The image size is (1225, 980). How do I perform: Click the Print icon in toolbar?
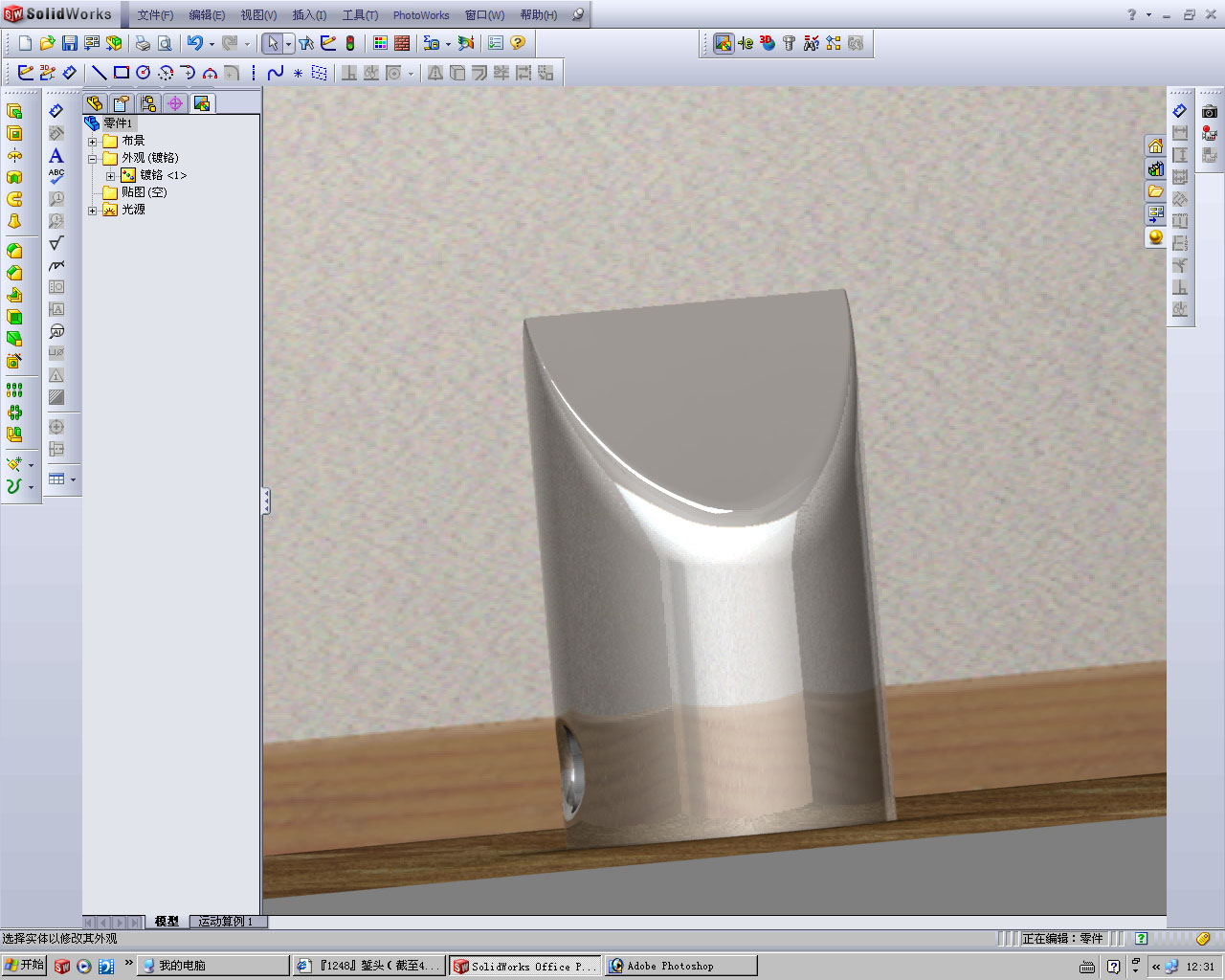tap(143, 43)
